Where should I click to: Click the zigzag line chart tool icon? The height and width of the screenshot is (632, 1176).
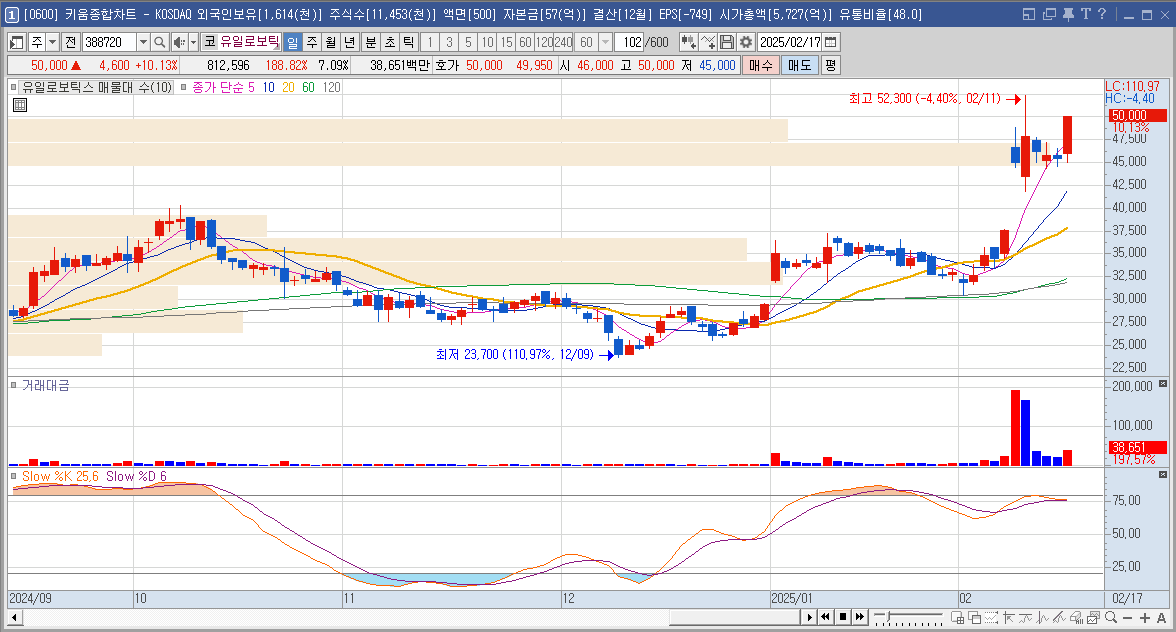pyautogui.click(x=707, y=43)
